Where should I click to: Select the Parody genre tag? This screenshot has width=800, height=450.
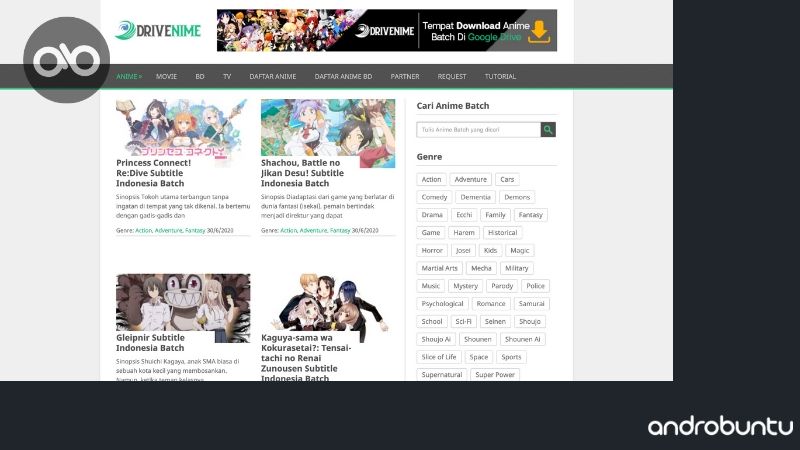point(502,286)
